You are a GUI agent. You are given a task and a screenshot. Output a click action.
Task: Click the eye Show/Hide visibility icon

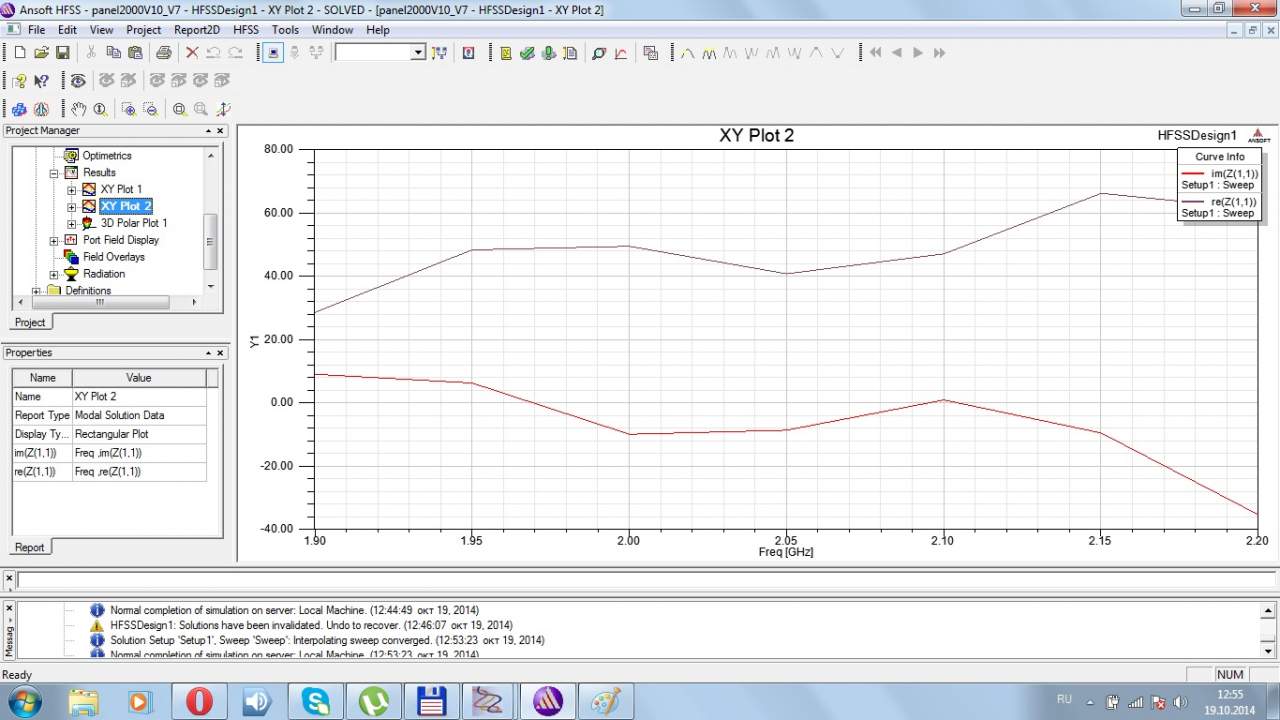(x=77, y=81)
